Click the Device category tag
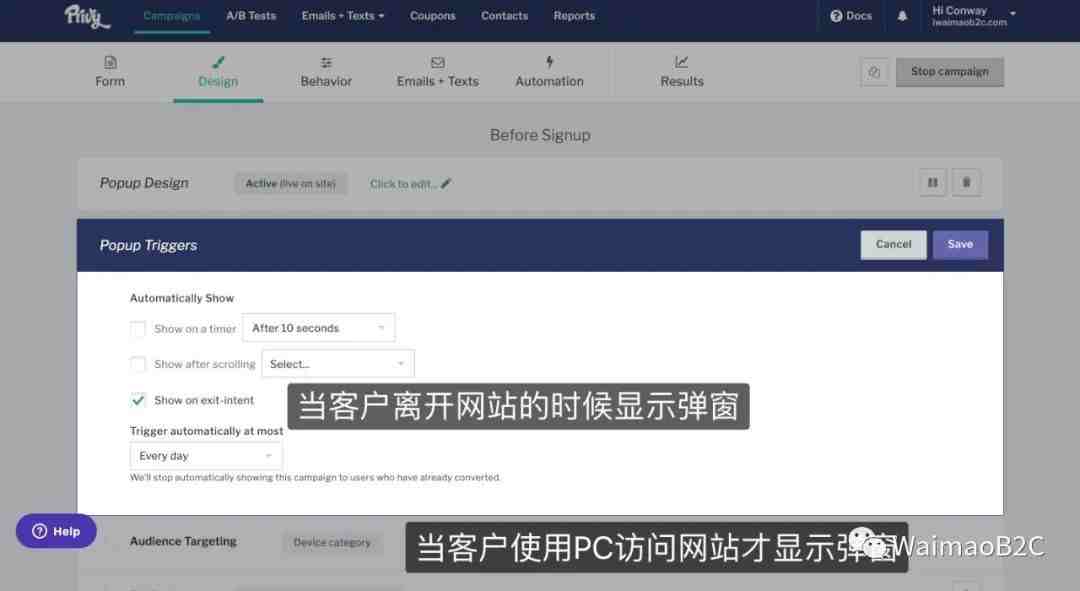This screenshot has width=1080, height=591. point(332,543)
